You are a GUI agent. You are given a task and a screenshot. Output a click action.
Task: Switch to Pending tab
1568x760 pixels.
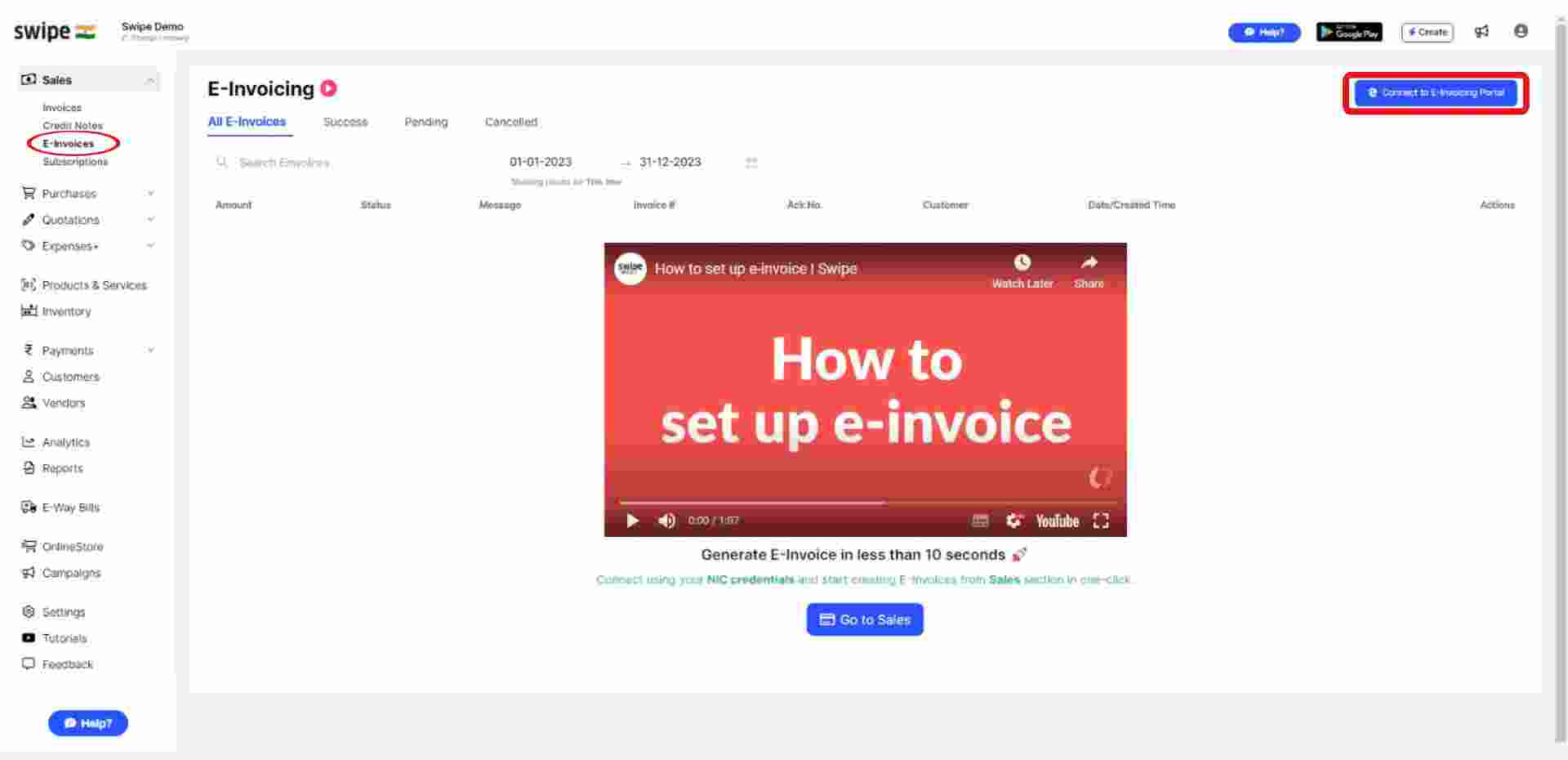coord(426,122)
